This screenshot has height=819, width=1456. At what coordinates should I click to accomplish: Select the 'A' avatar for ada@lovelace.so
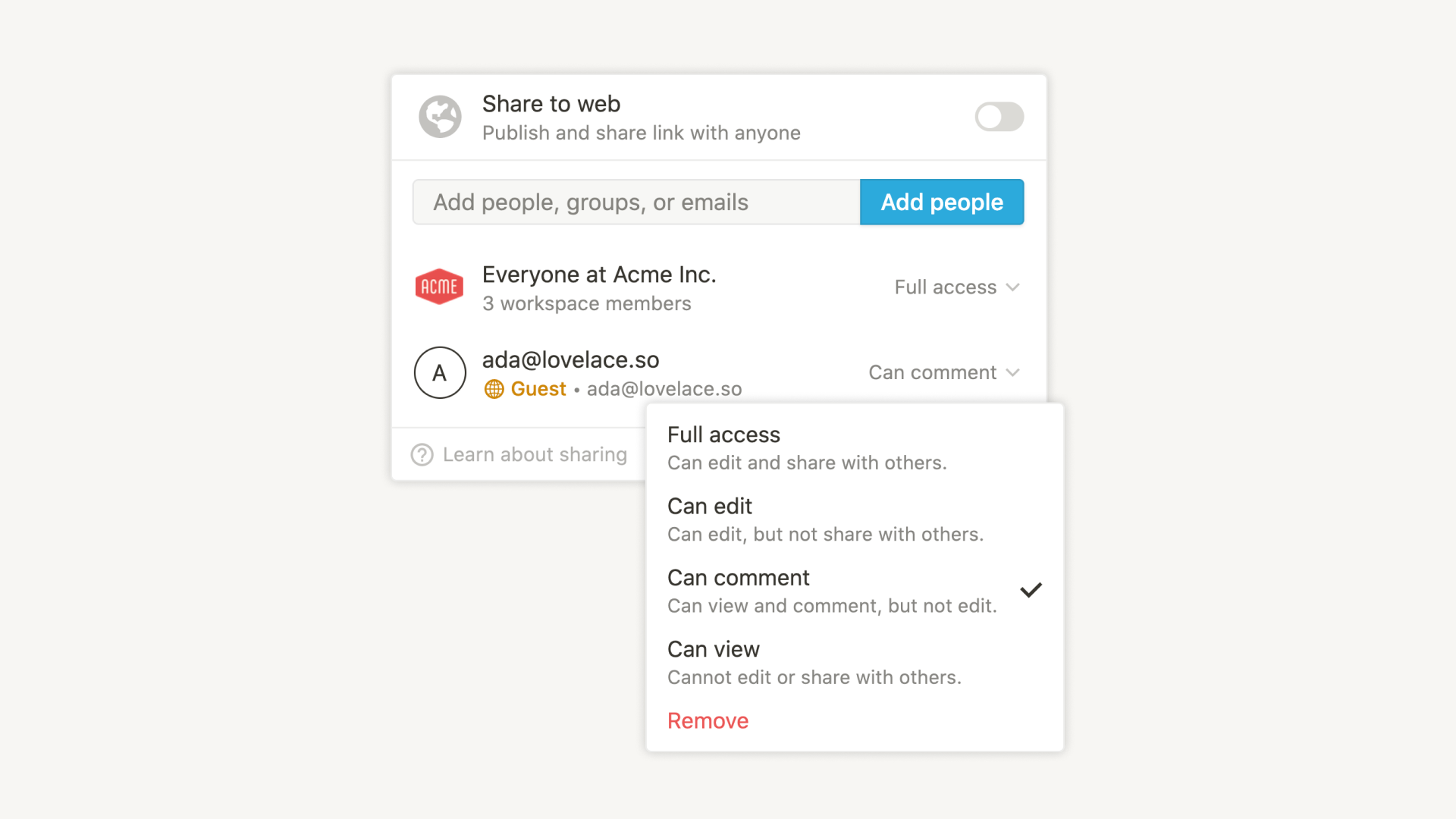point(440,373)
